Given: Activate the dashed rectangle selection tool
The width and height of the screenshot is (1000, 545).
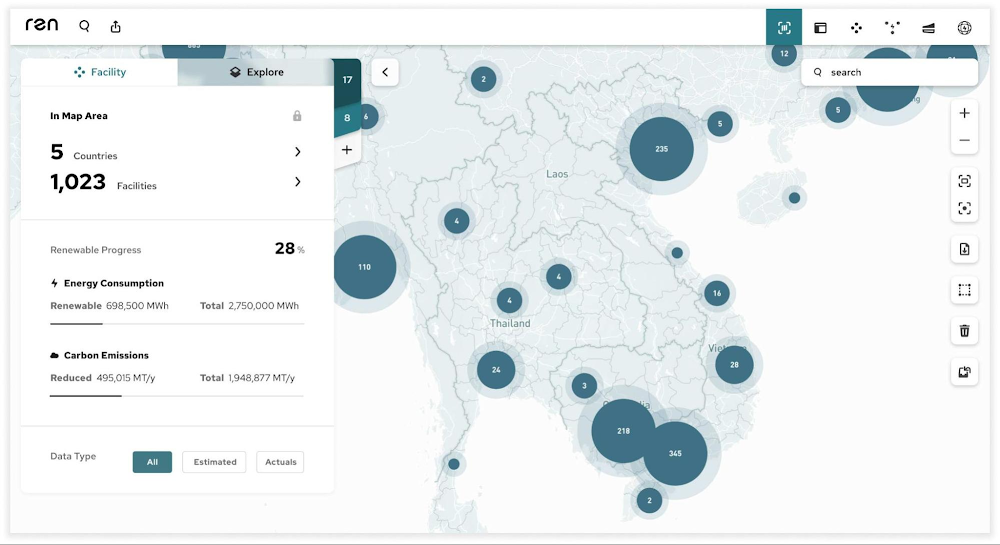Looking at the screenshot, I should (x=964, y=290).
